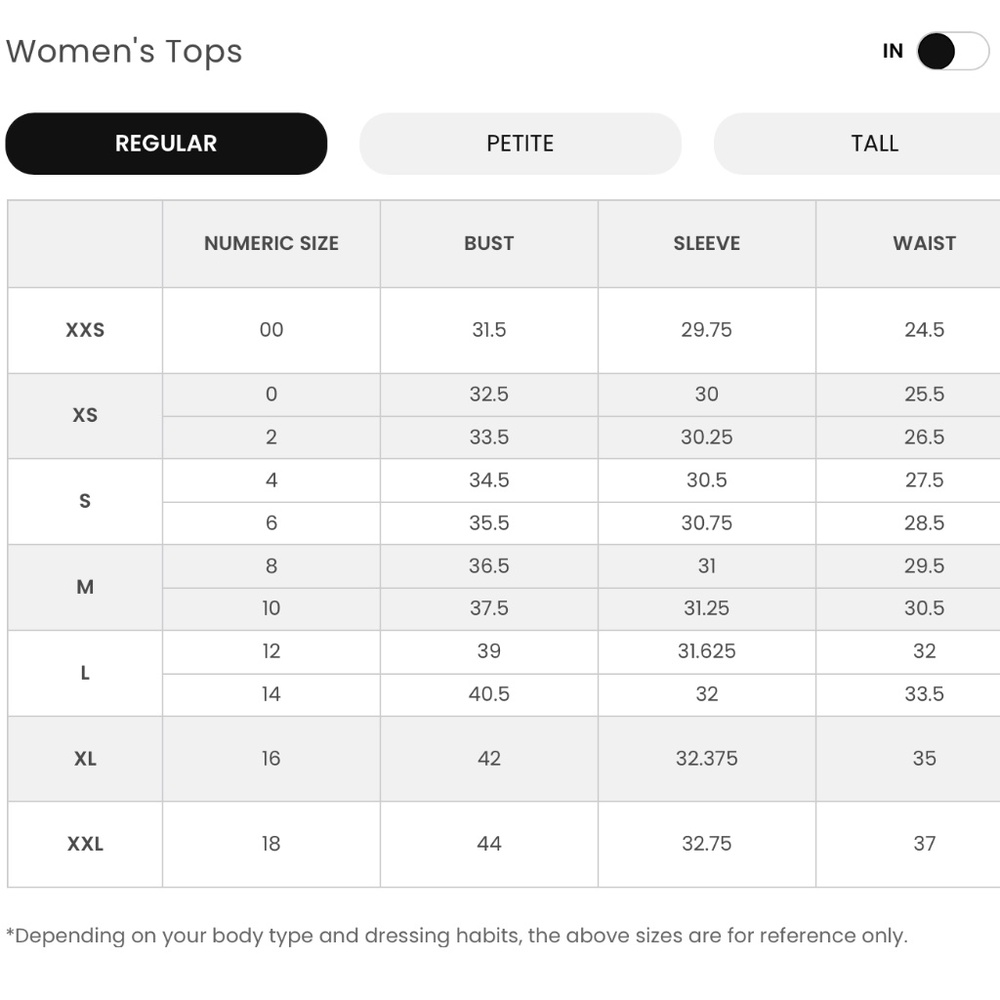Click the BUST column header
The height and width of the screenshot is (1000, 1000).
click(489, 244)
